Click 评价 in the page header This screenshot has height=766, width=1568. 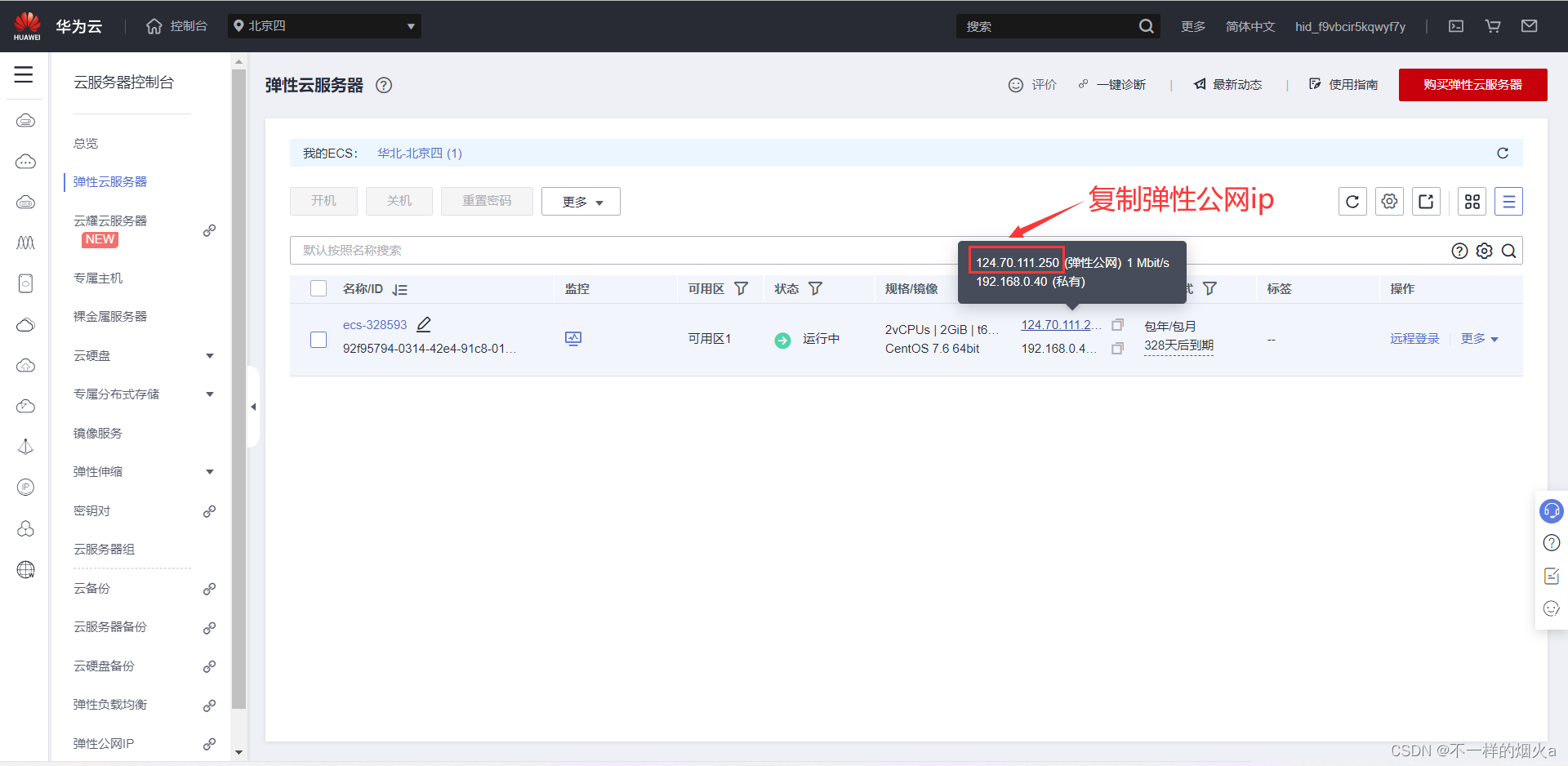tap(1033, 85)
